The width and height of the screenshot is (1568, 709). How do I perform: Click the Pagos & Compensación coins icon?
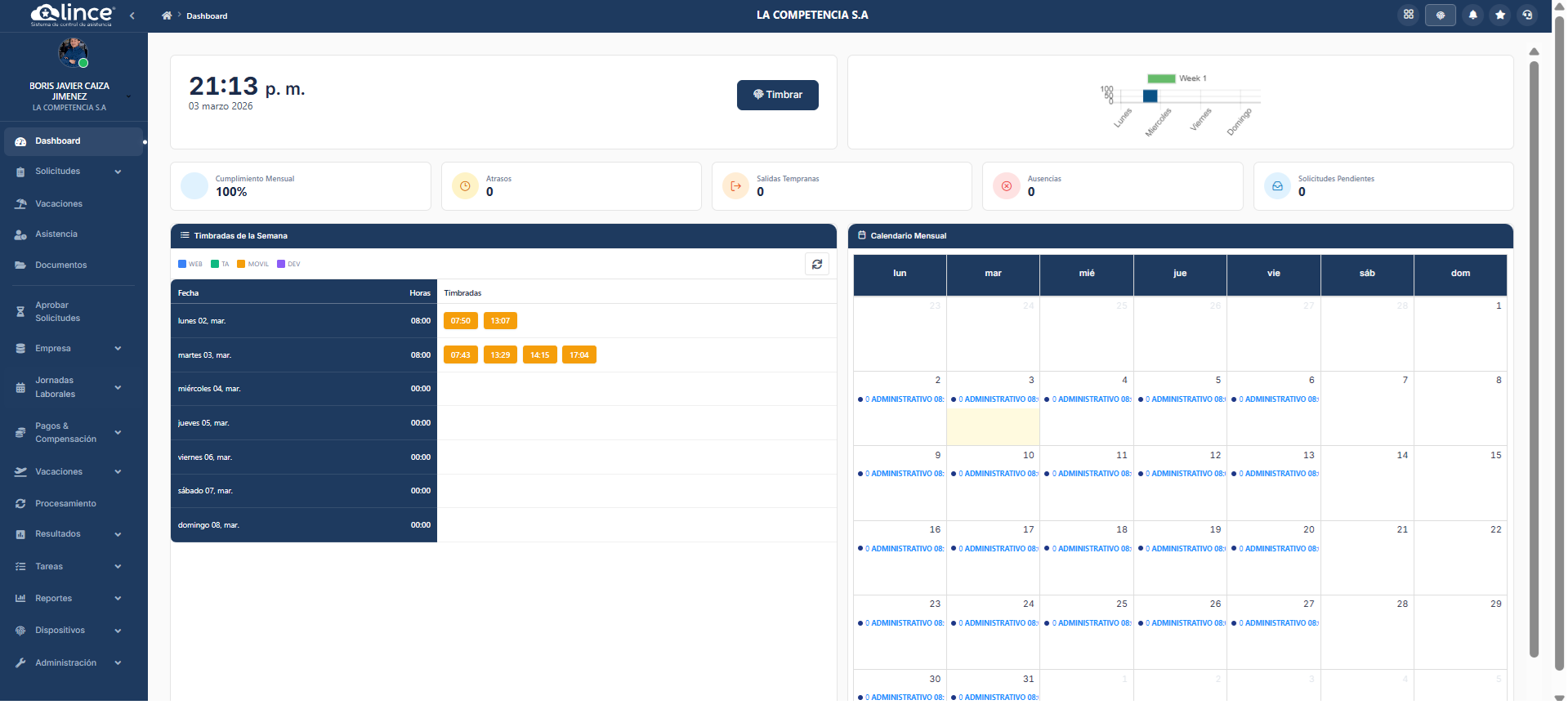[20, 433]
